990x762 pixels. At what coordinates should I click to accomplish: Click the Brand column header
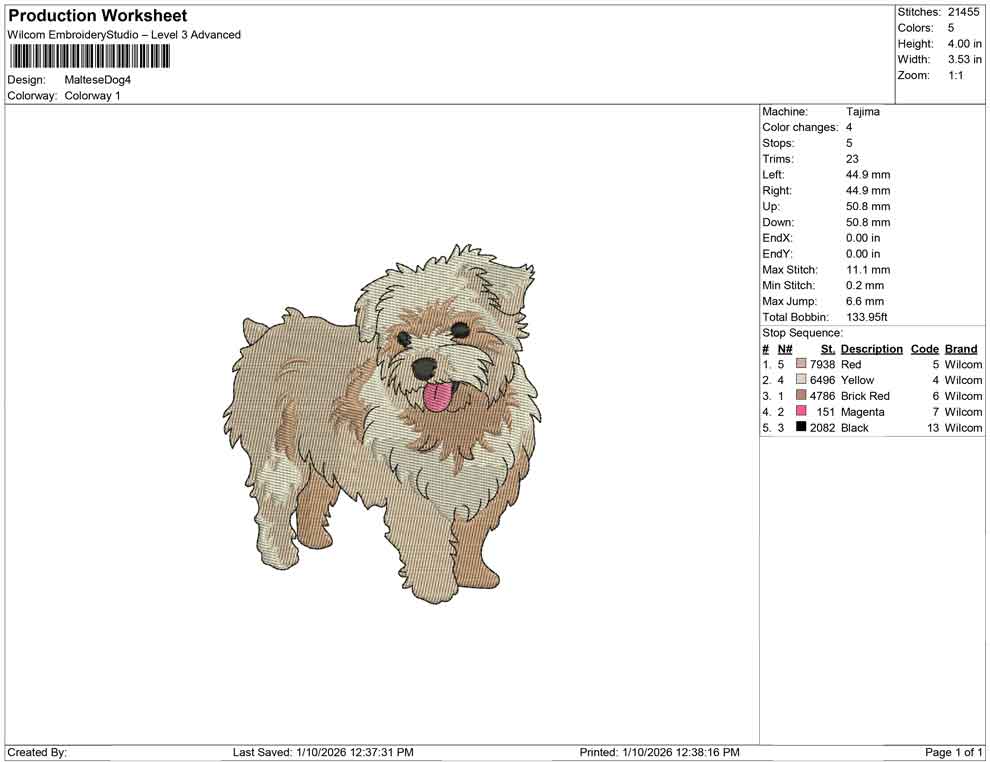pos(960,348)
